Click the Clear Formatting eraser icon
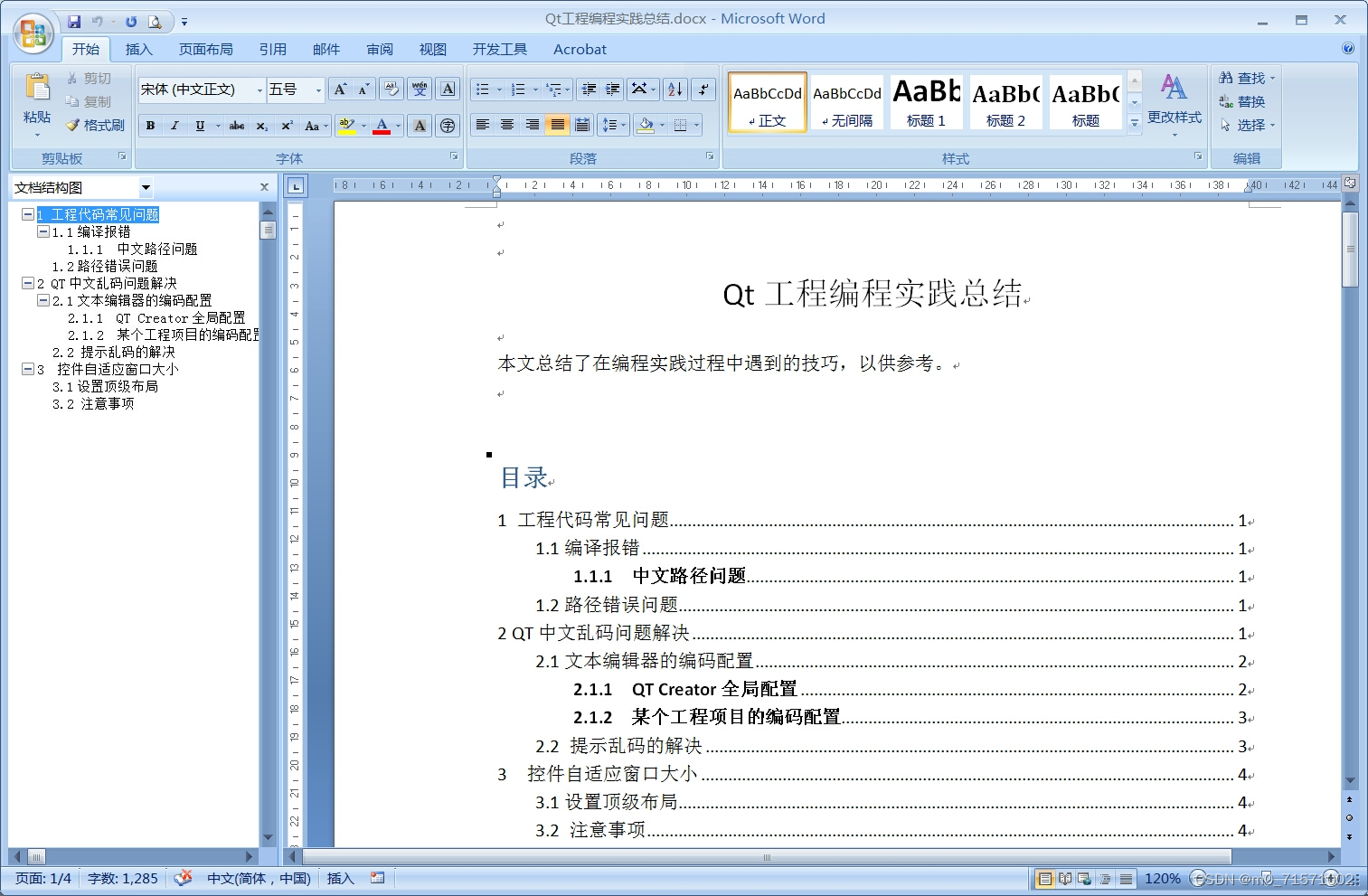Image resolution: width=1368 pixels, height=896 pixels. click(392, 89)
